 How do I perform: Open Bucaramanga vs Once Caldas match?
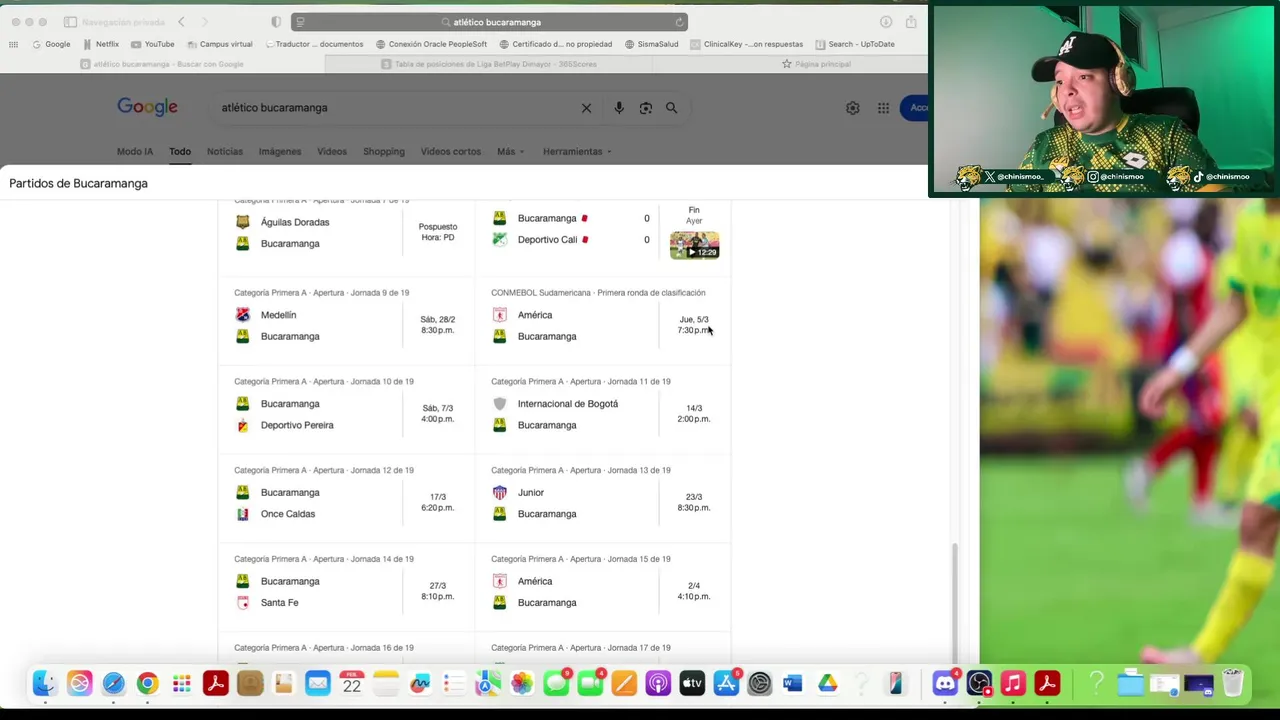click(x=346, y=499)
